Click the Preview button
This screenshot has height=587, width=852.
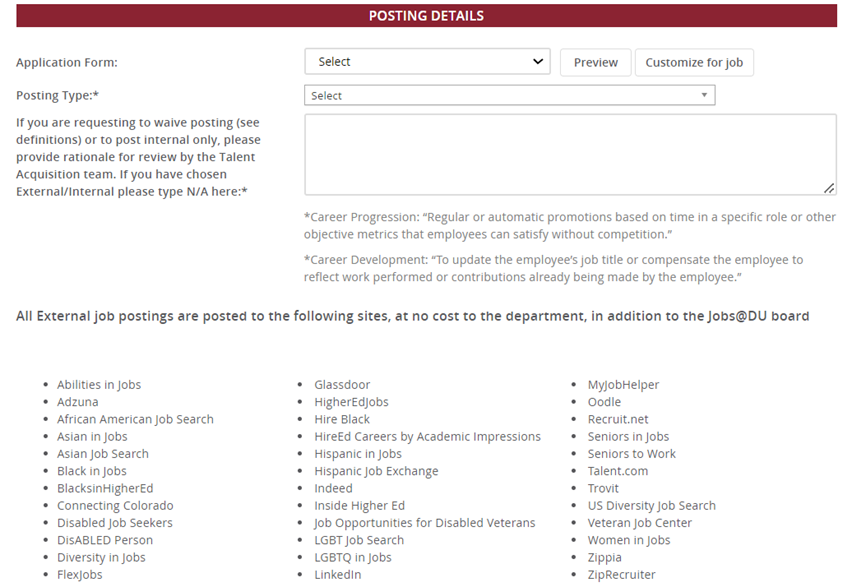595,62
